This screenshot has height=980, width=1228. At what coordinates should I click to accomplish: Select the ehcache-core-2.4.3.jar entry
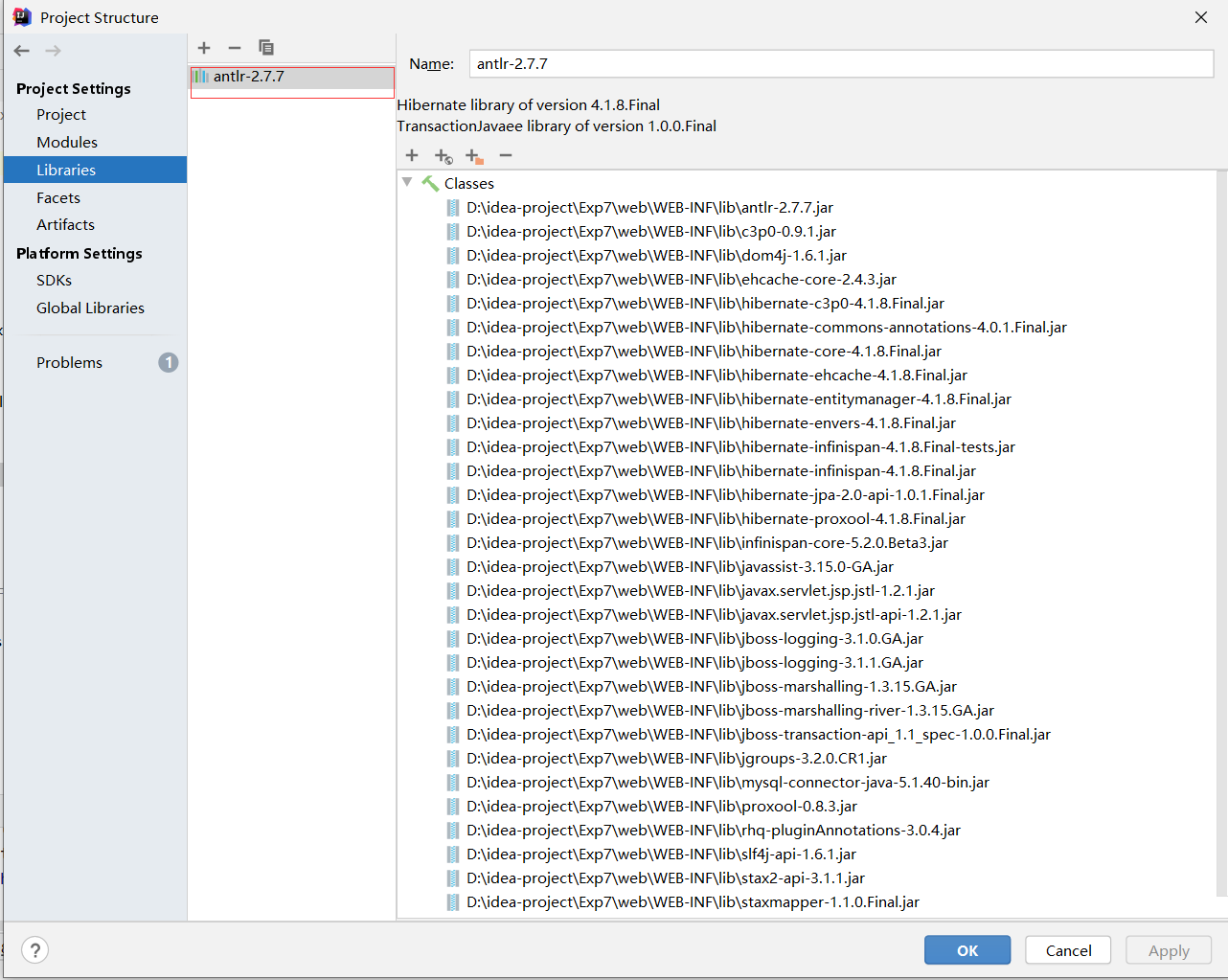pos(681,280)
